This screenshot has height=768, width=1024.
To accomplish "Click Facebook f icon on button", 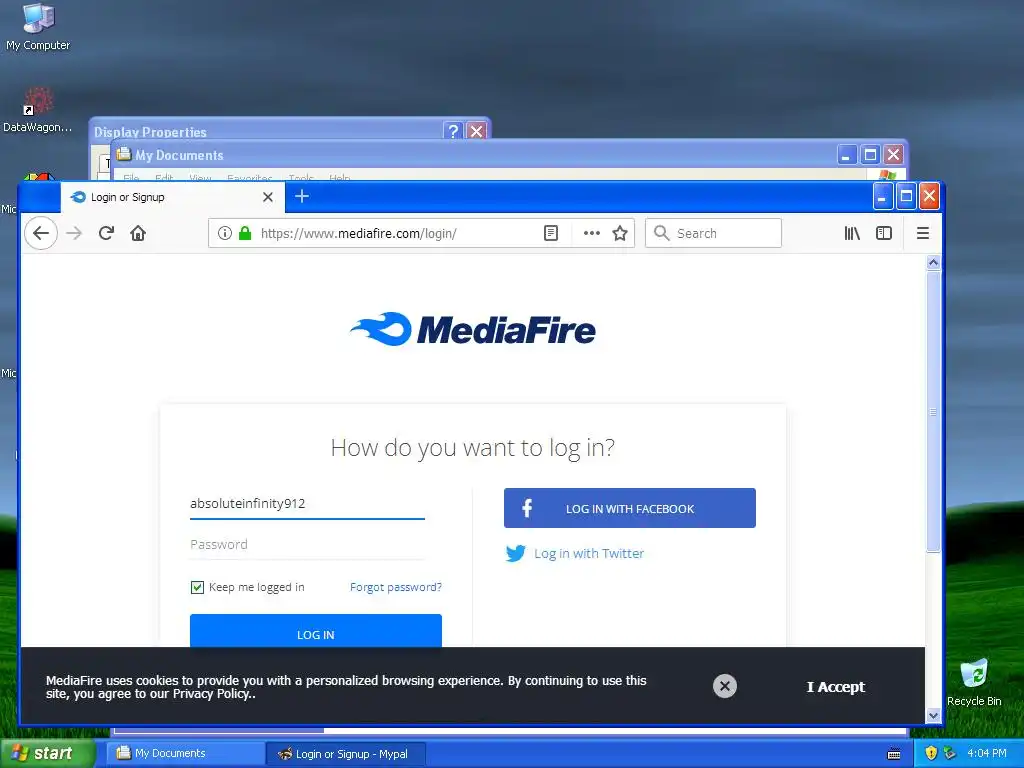I will pyautogui.click(x=527, y=508).
